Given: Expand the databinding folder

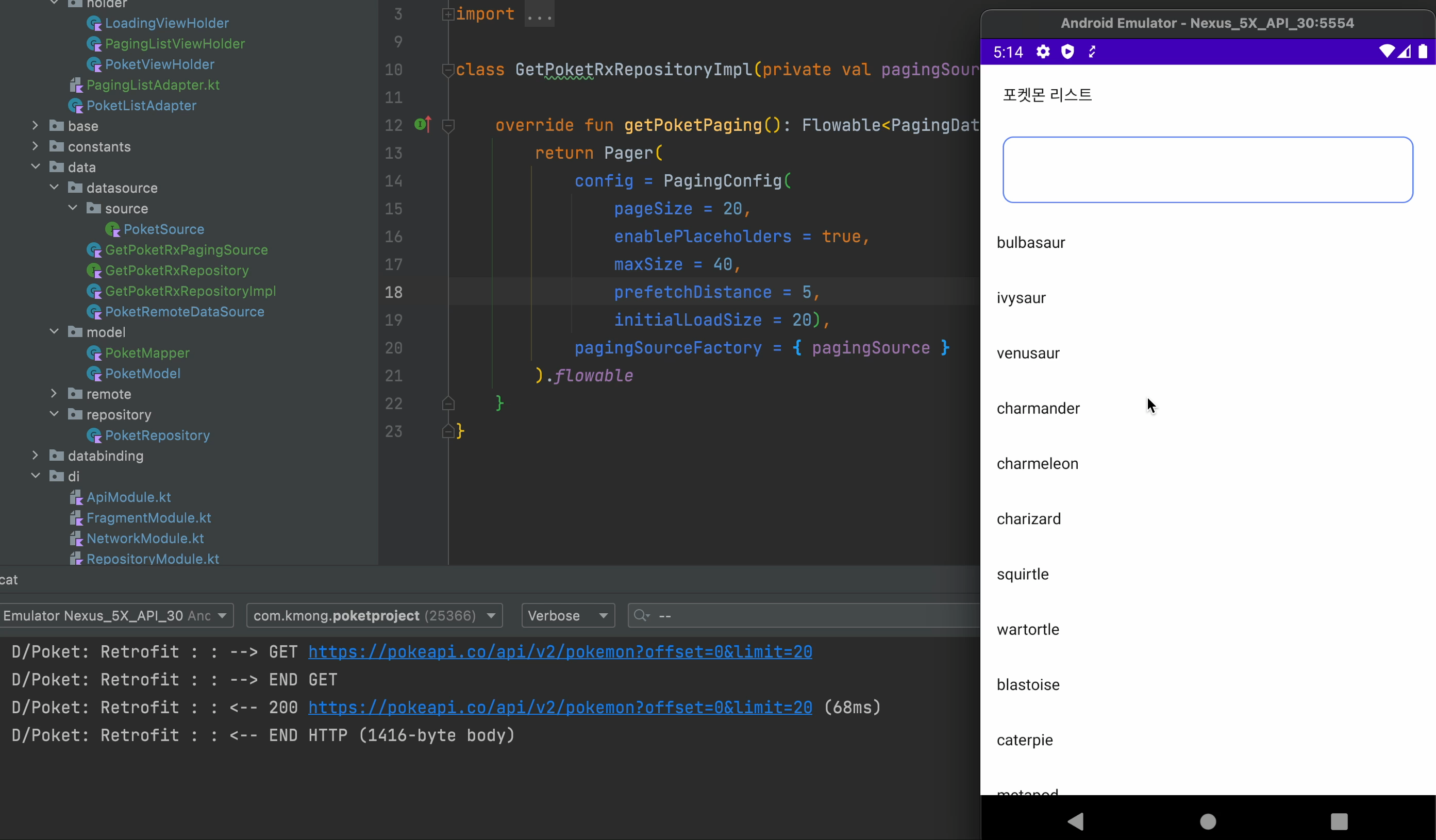Looking at the screenshot, I should (x=36, y=456).
